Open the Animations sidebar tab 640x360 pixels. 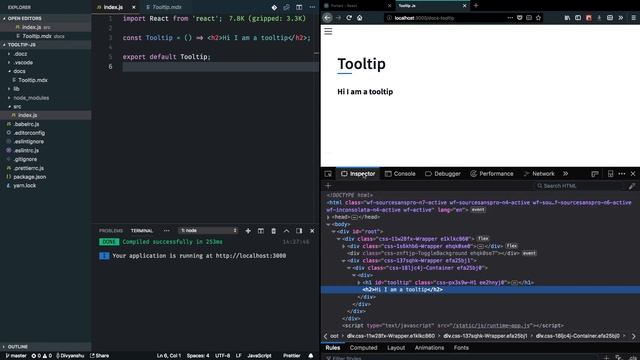tap(429, 348)
